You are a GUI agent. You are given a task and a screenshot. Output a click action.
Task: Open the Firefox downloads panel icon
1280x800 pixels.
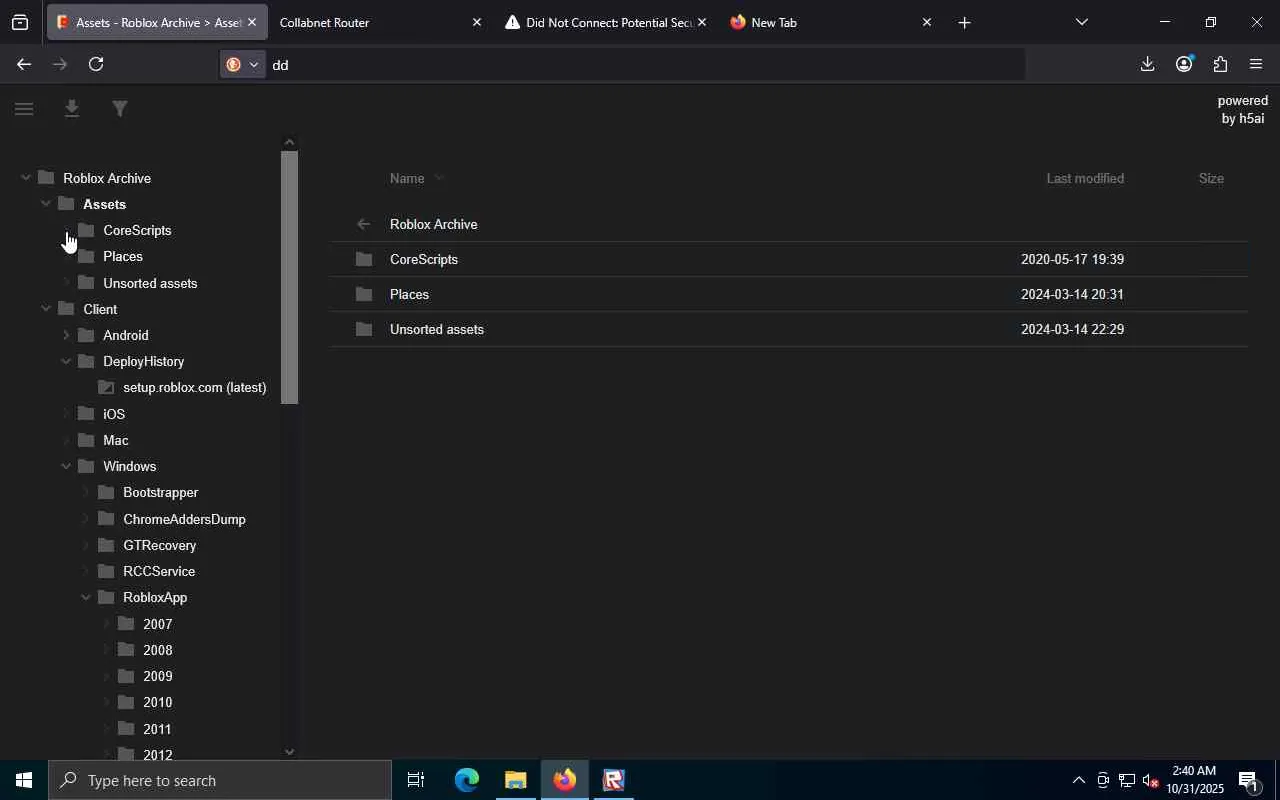click(1147, 65)
